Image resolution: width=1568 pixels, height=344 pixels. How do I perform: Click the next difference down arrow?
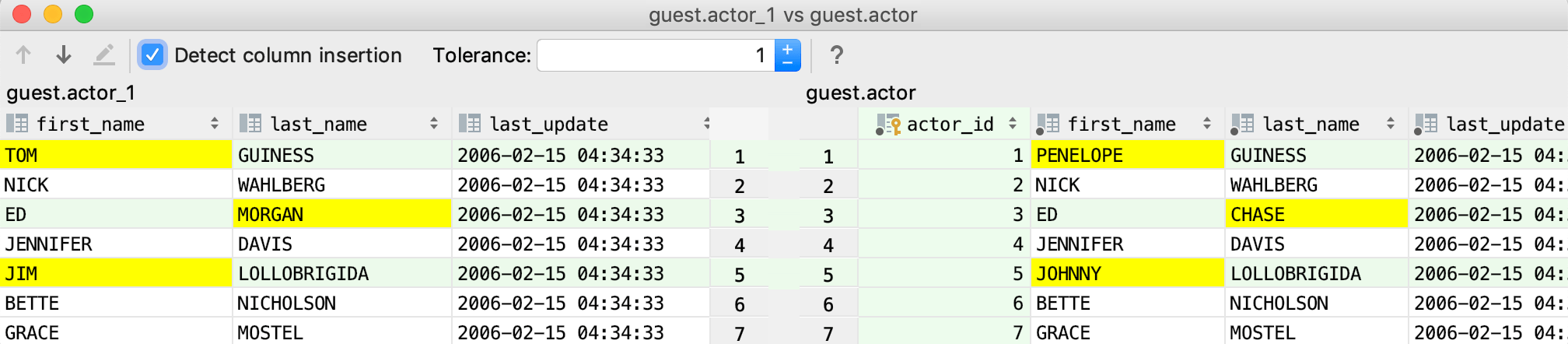(64, 55)
